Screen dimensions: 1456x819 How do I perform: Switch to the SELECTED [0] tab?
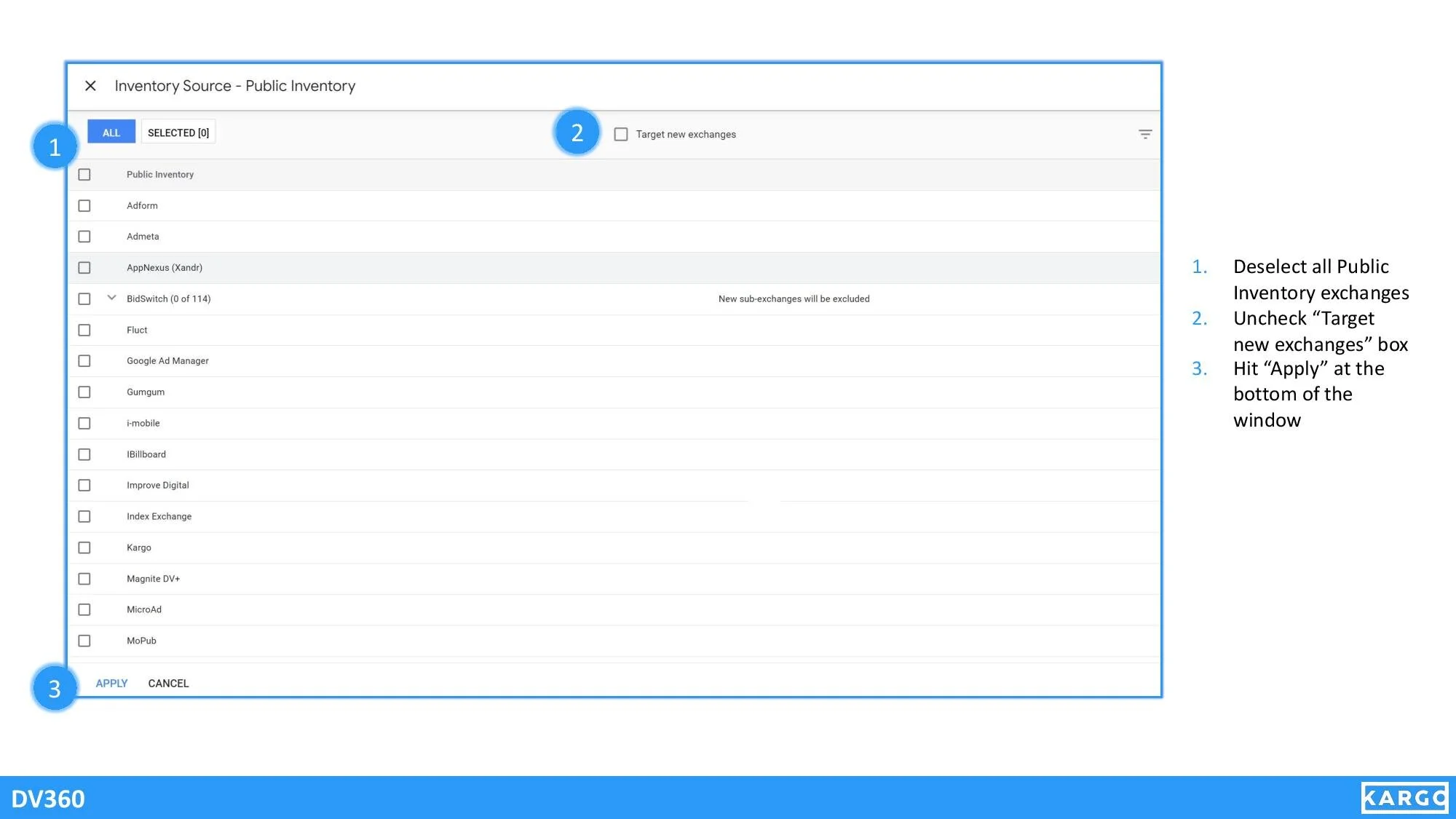point(178,132)
